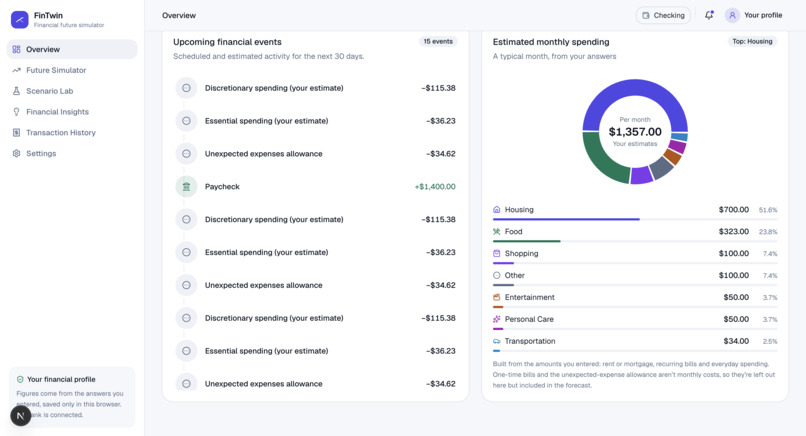The height and width of the screenshot is (436, 806).
Task: Open Financial Insights from the sidebar
Action: [x=72, y=112]
